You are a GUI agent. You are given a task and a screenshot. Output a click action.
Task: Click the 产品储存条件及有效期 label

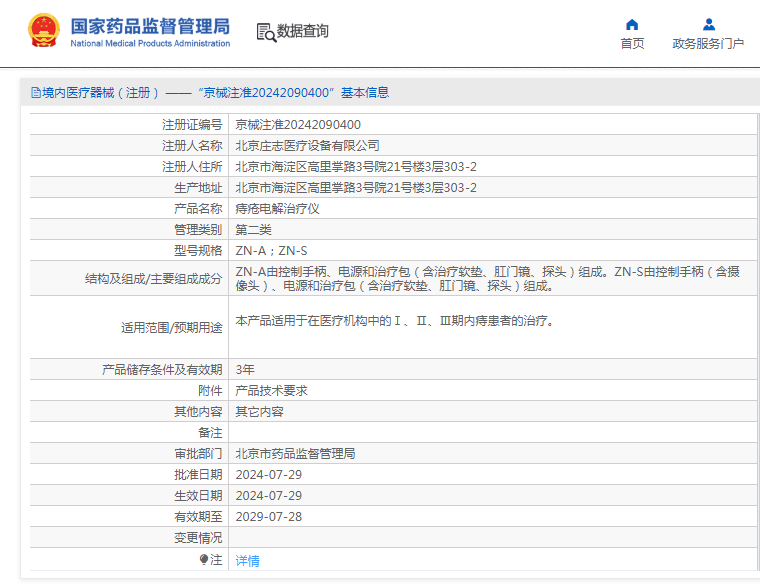coord(162,370)
